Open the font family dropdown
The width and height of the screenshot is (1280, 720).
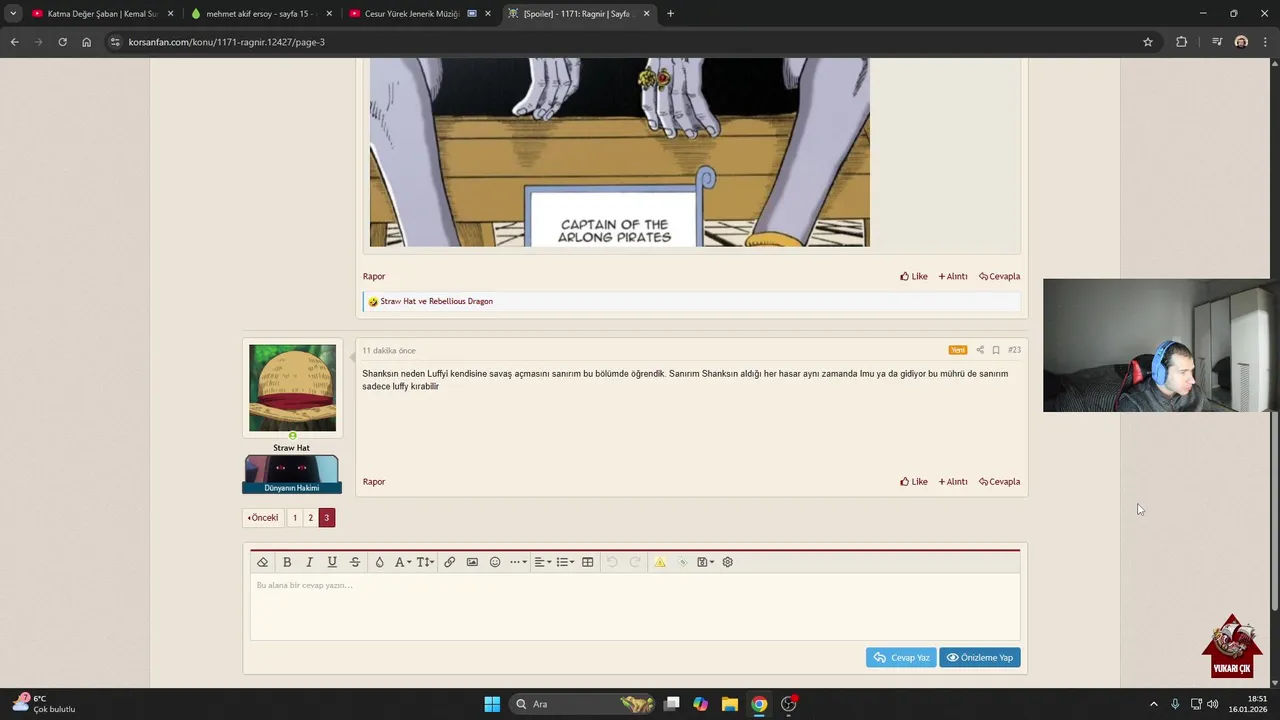pyautogui.click(x=402, y=562)
